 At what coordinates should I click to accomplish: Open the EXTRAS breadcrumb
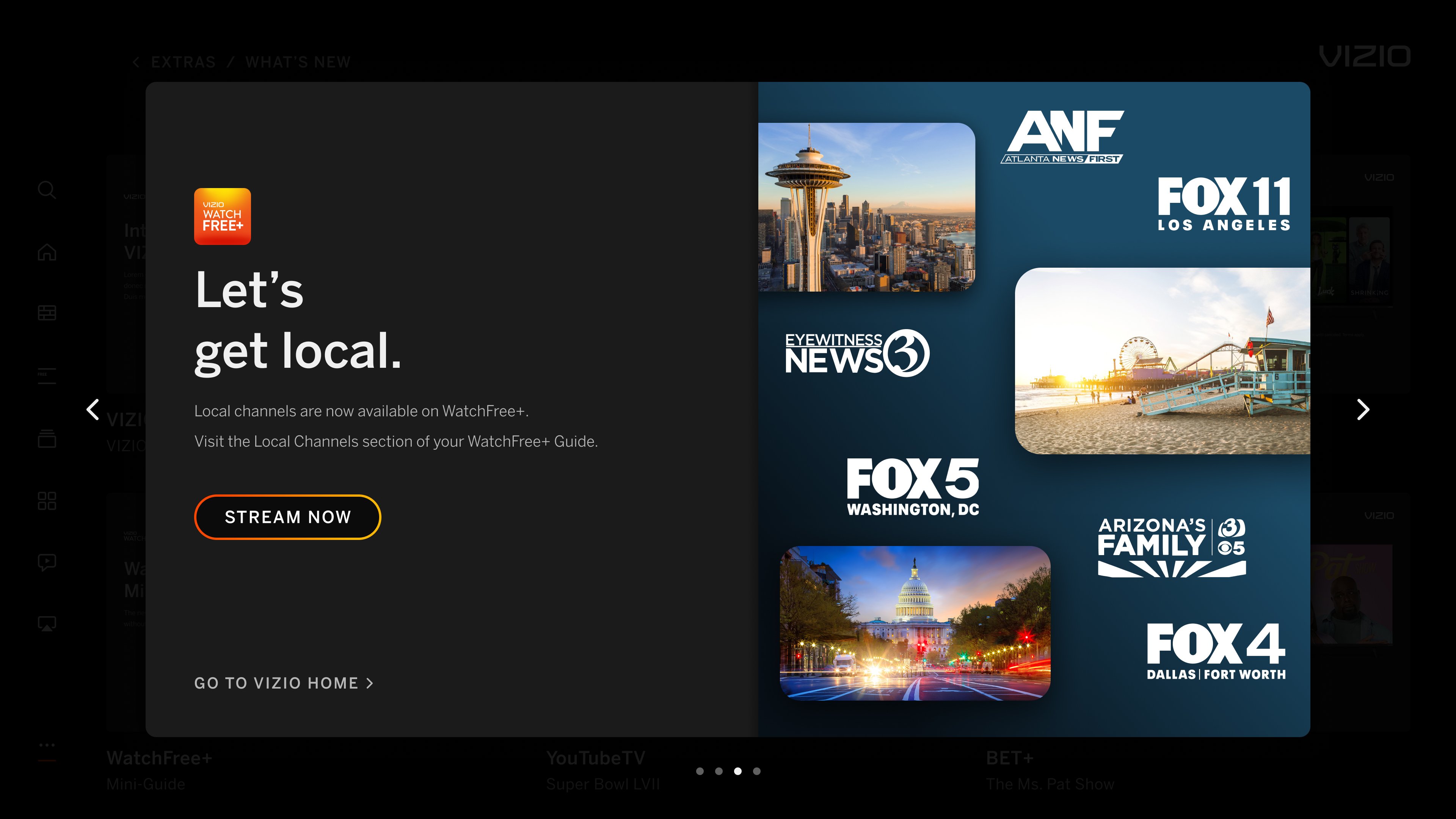[x=183, y=62]
